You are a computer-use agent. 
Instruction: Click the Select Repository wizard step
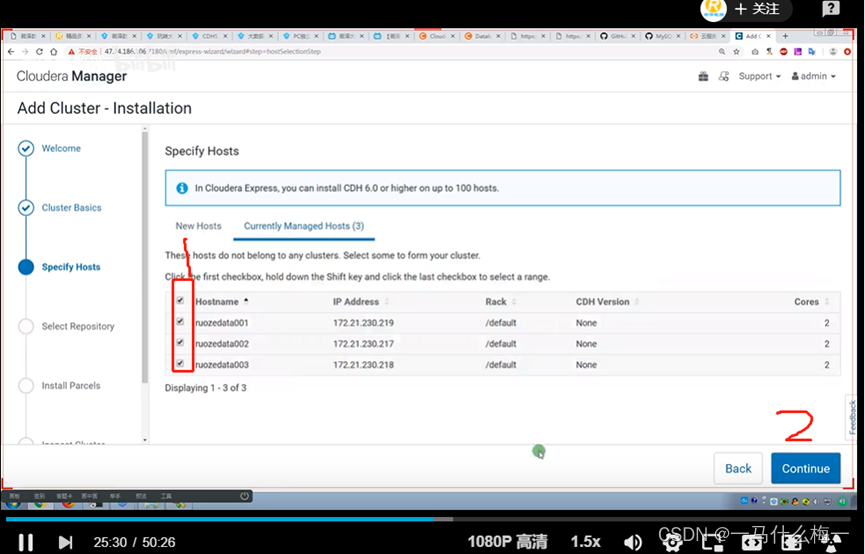(78, 326)
